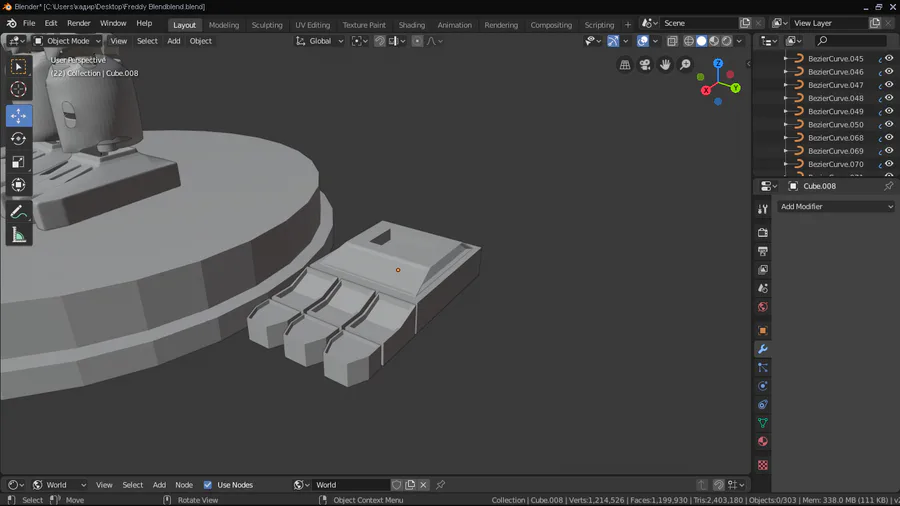Select the Rotate tool
This screenshot has height=506, width=900.
(18, 139)
